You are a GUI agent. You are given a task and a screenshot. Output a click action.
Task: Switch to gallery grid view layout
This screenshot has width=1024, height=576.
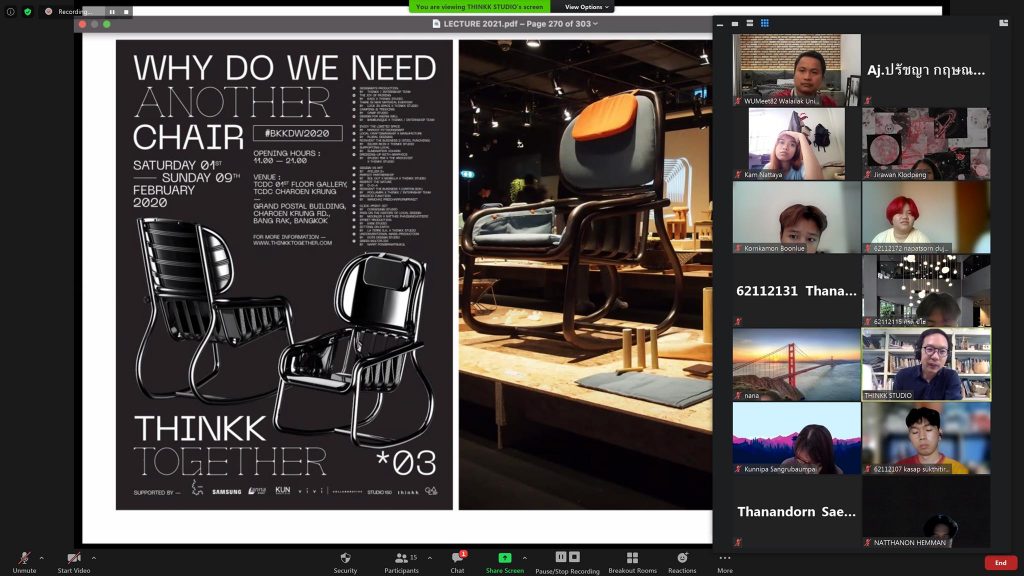(765, 23)
